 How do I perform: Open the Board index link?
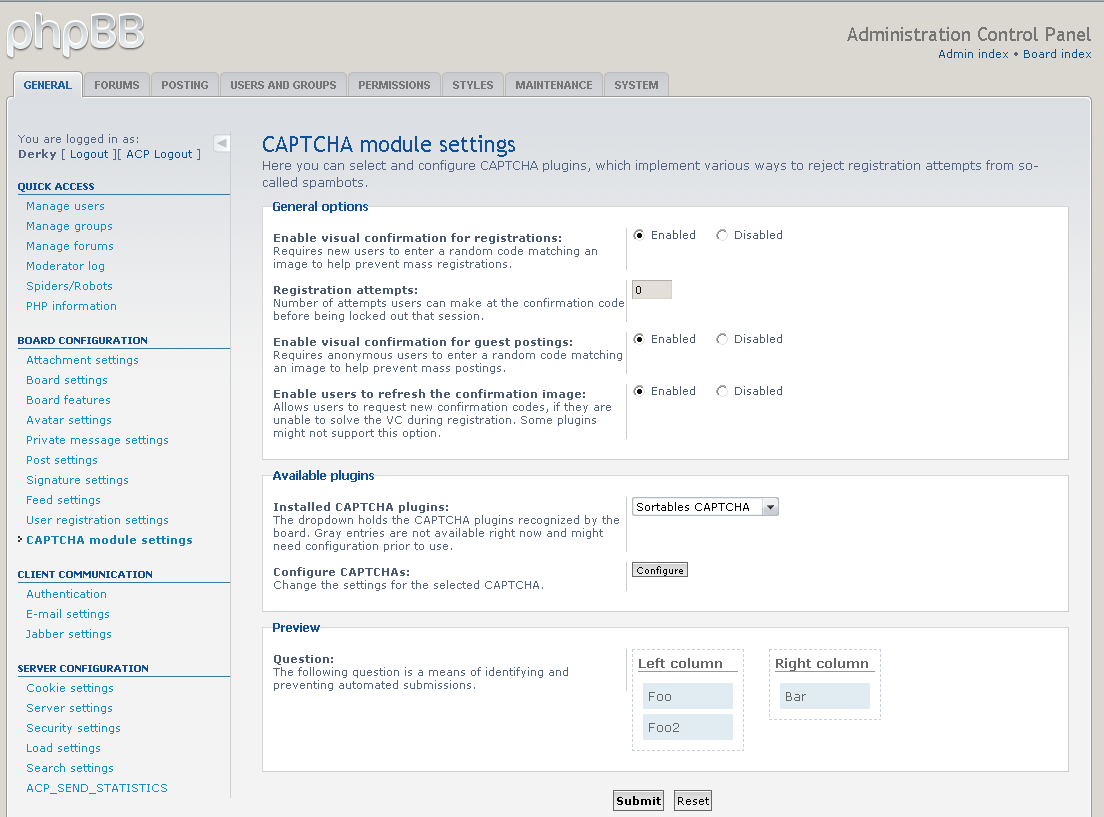[x=1057, y=54]
